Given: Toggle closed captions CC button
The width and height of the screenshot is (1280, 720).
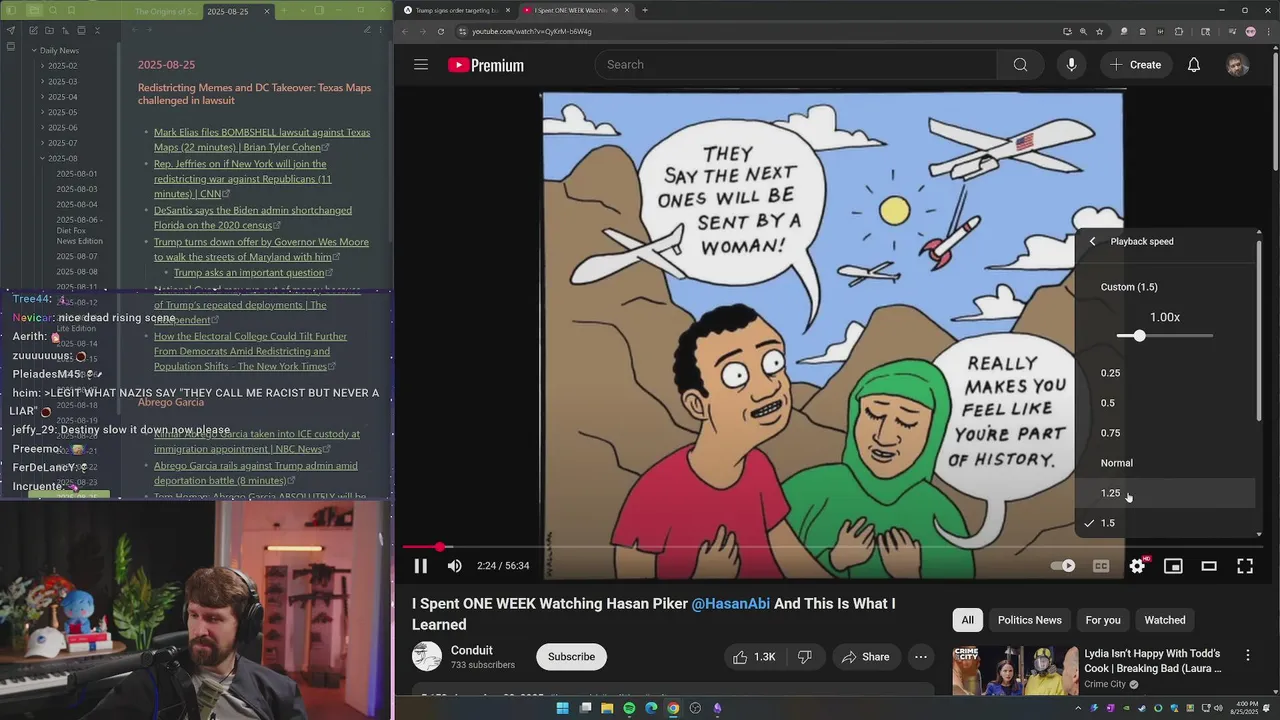Looking at the screenshot, I should [1101, 566].
